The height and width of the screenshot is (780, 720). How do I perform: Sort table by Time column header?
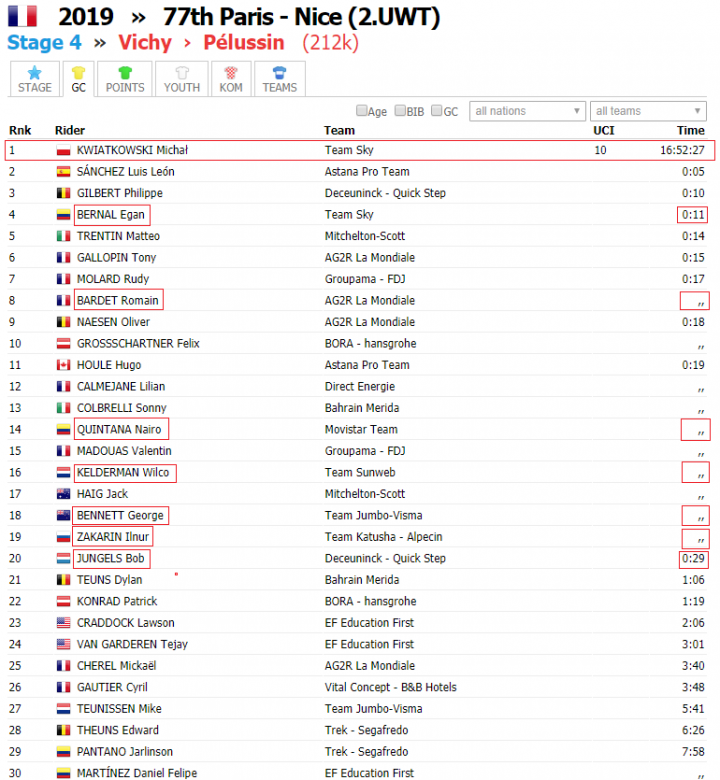tap(691, 130)
